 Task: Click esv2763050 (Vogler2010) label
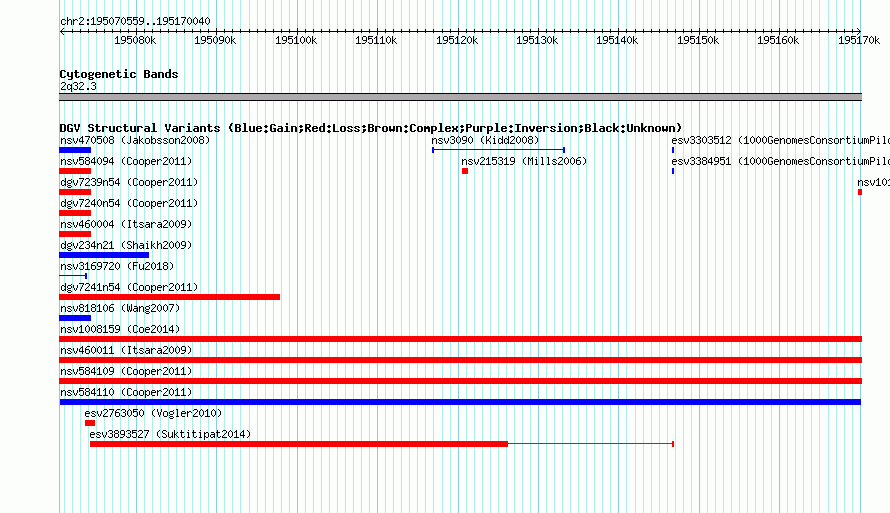pos(153,413)
